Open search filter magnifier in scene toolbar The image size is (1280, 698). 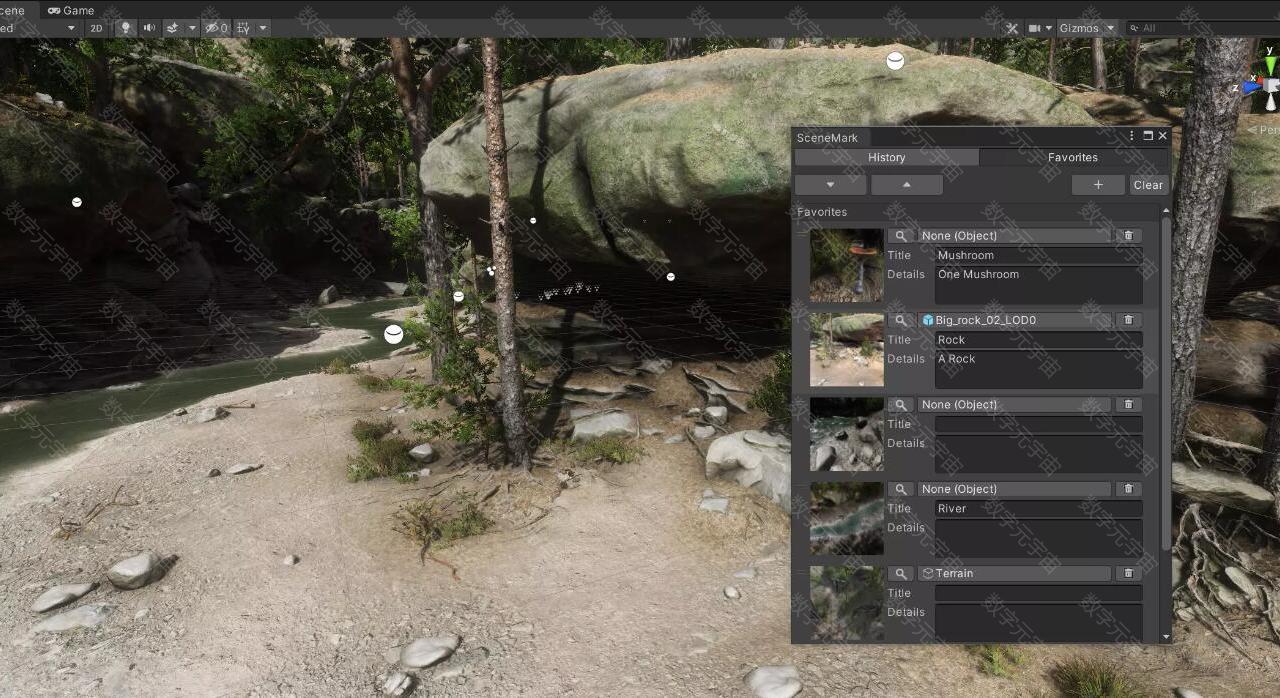[x=1134, y=28]
